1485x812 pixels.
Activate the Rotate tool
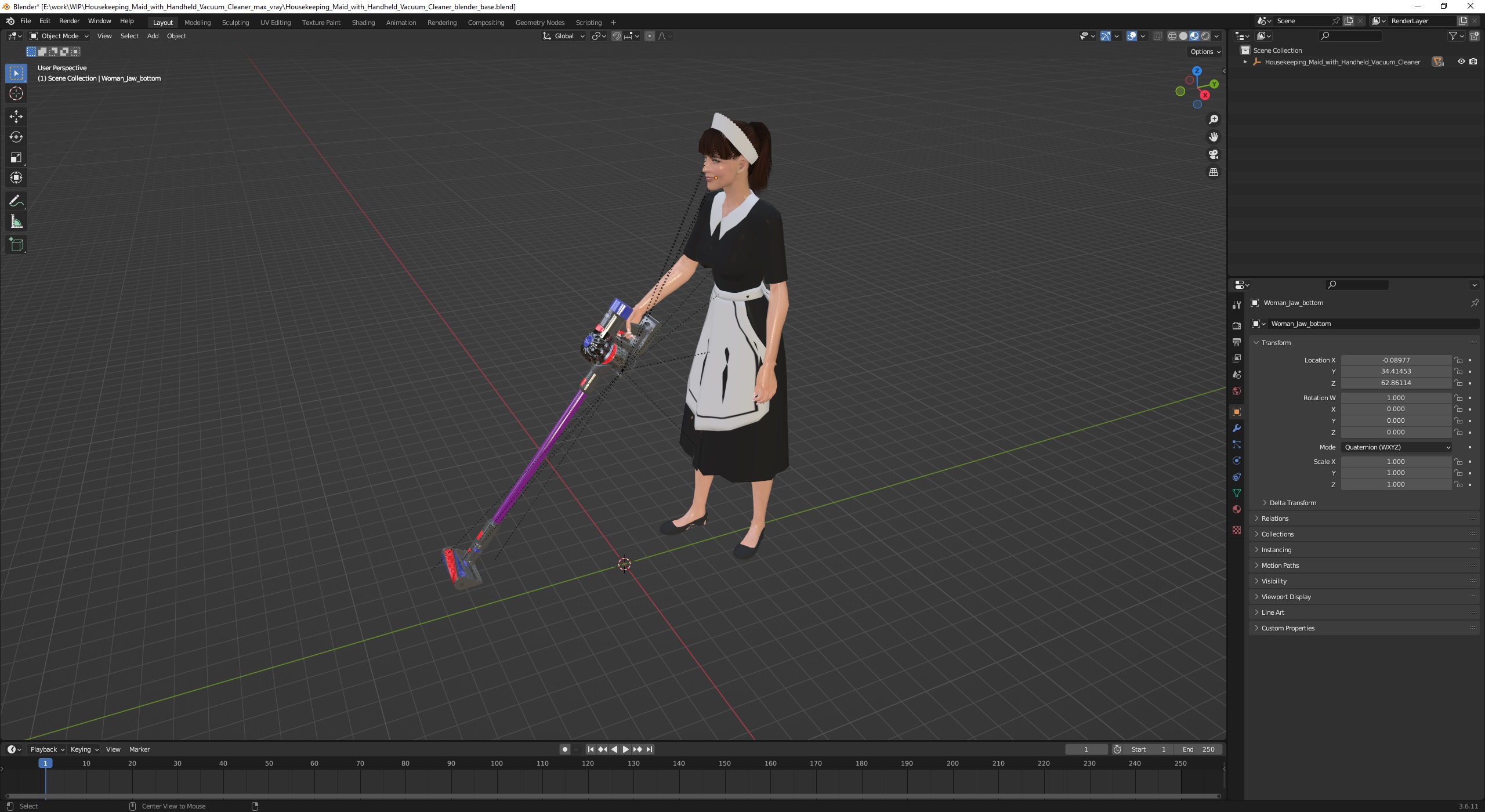coord(16,137)
